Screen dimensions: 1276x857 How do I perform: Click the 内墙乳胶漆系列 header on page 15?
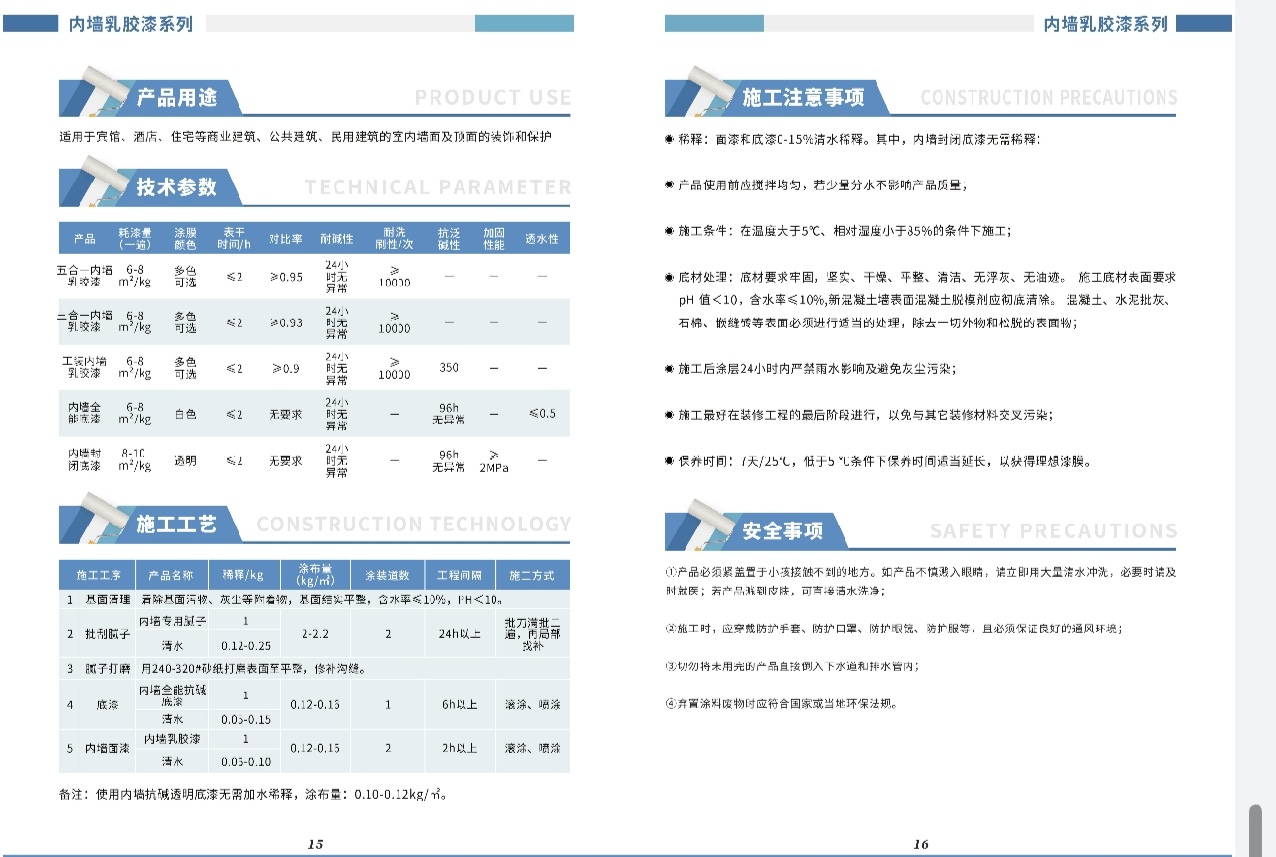(131, 23)
